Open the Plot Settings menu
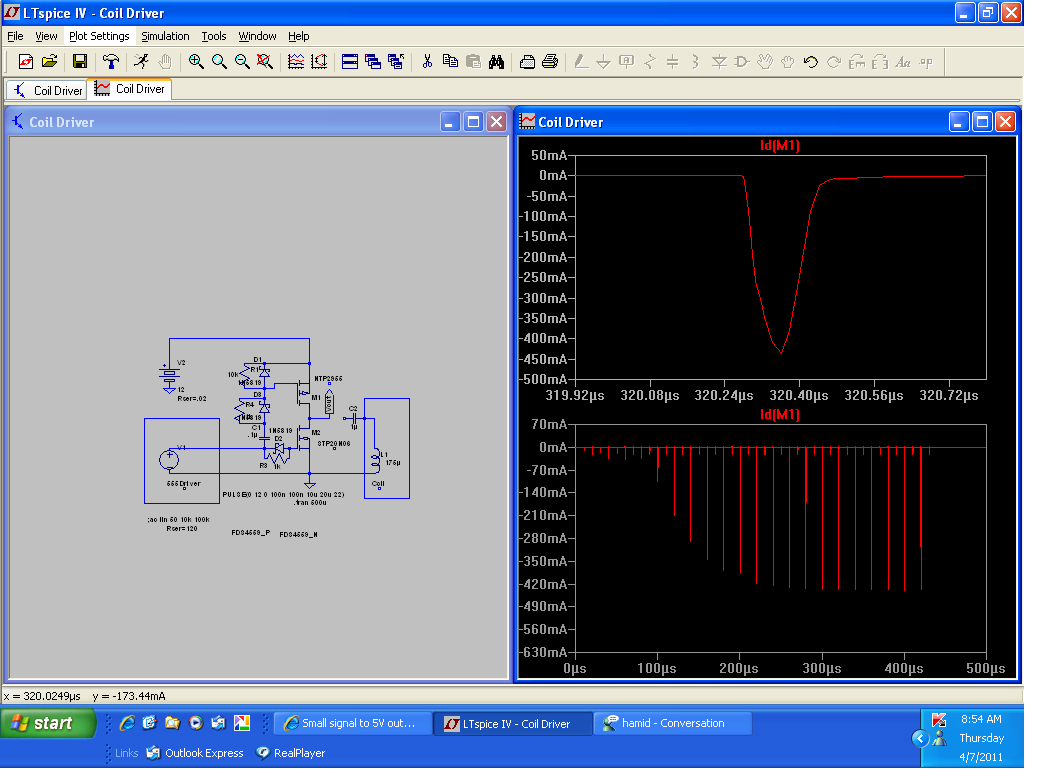The image size is (1042, 770). tap(99, 36)
